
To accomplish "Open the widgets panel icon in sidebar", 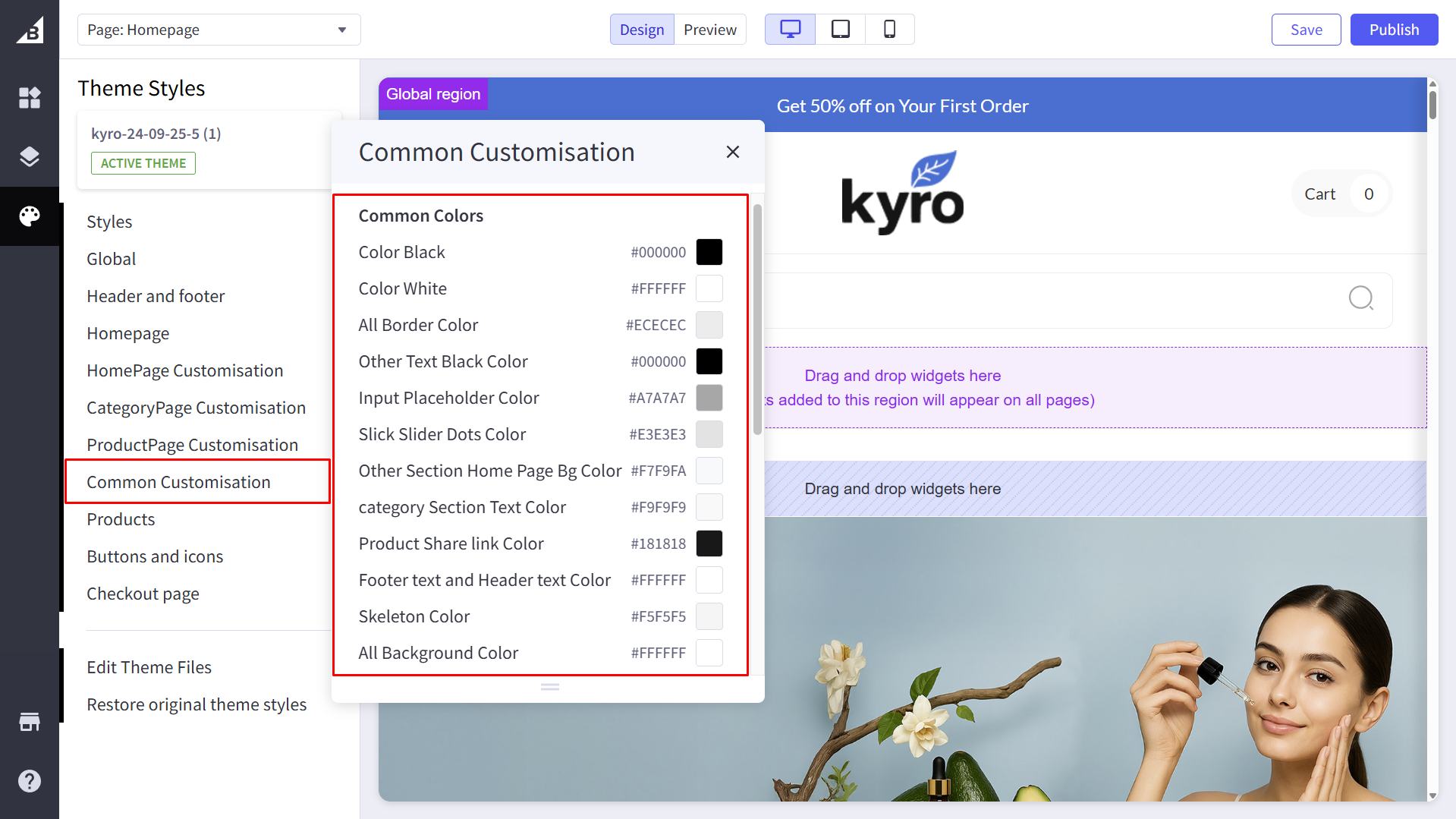I will click(x=30, y=98).
